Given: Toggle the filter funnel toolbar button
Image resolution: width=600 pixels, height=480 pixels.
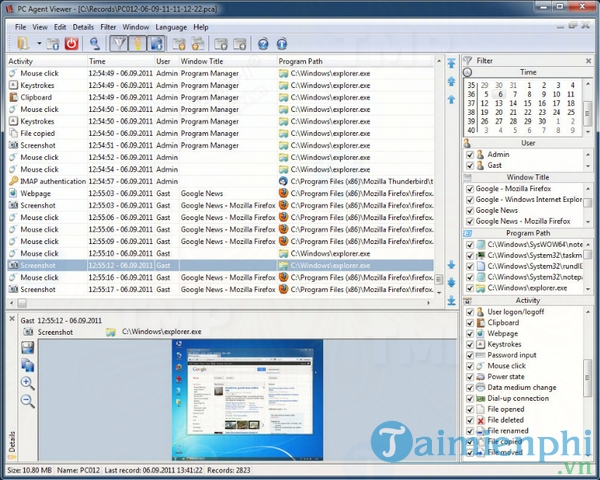Looking at the screenshot, I should (x=119, y=44).
